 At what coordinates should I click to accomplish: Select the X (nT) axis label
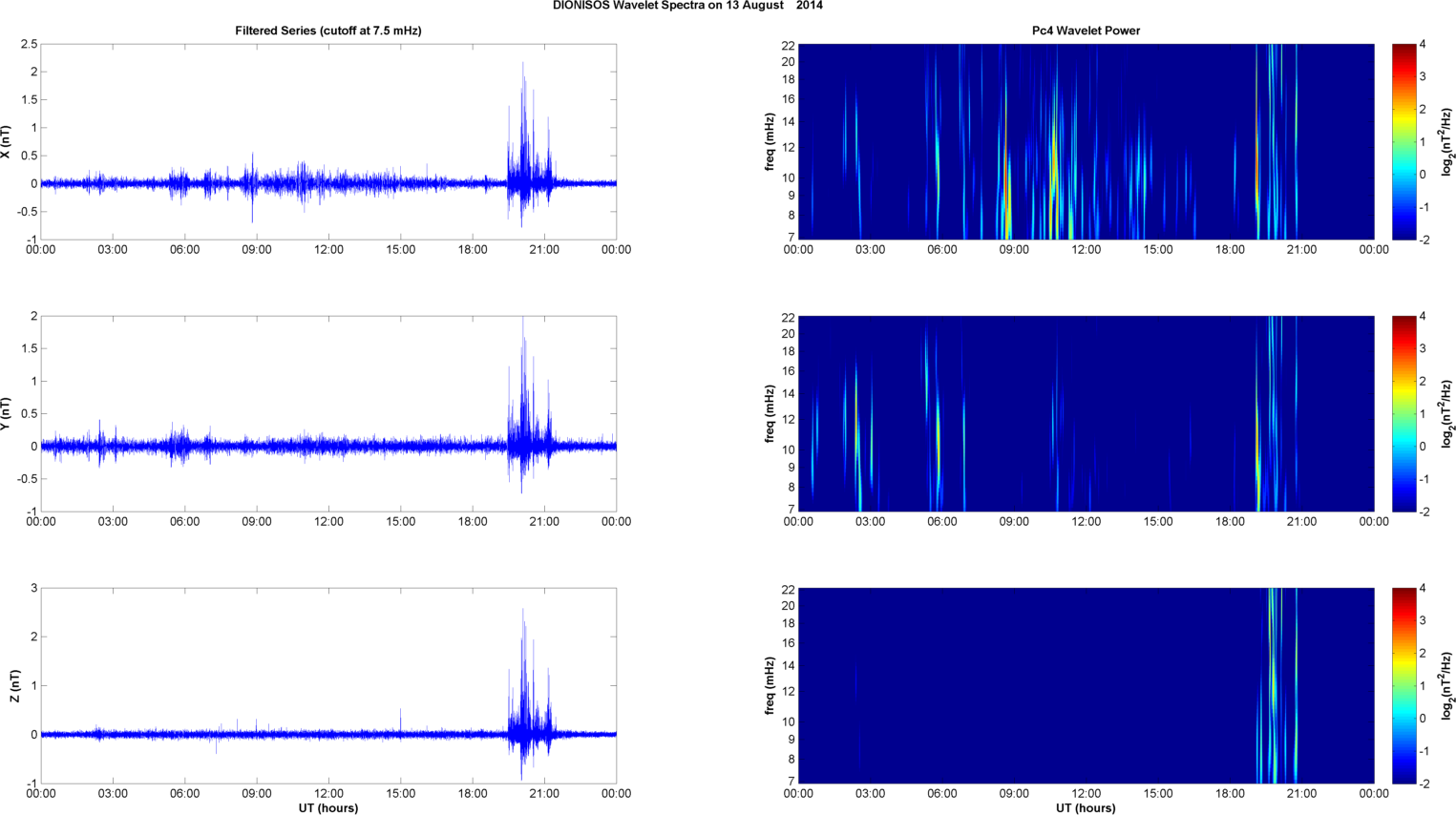[x=7, y=141]
